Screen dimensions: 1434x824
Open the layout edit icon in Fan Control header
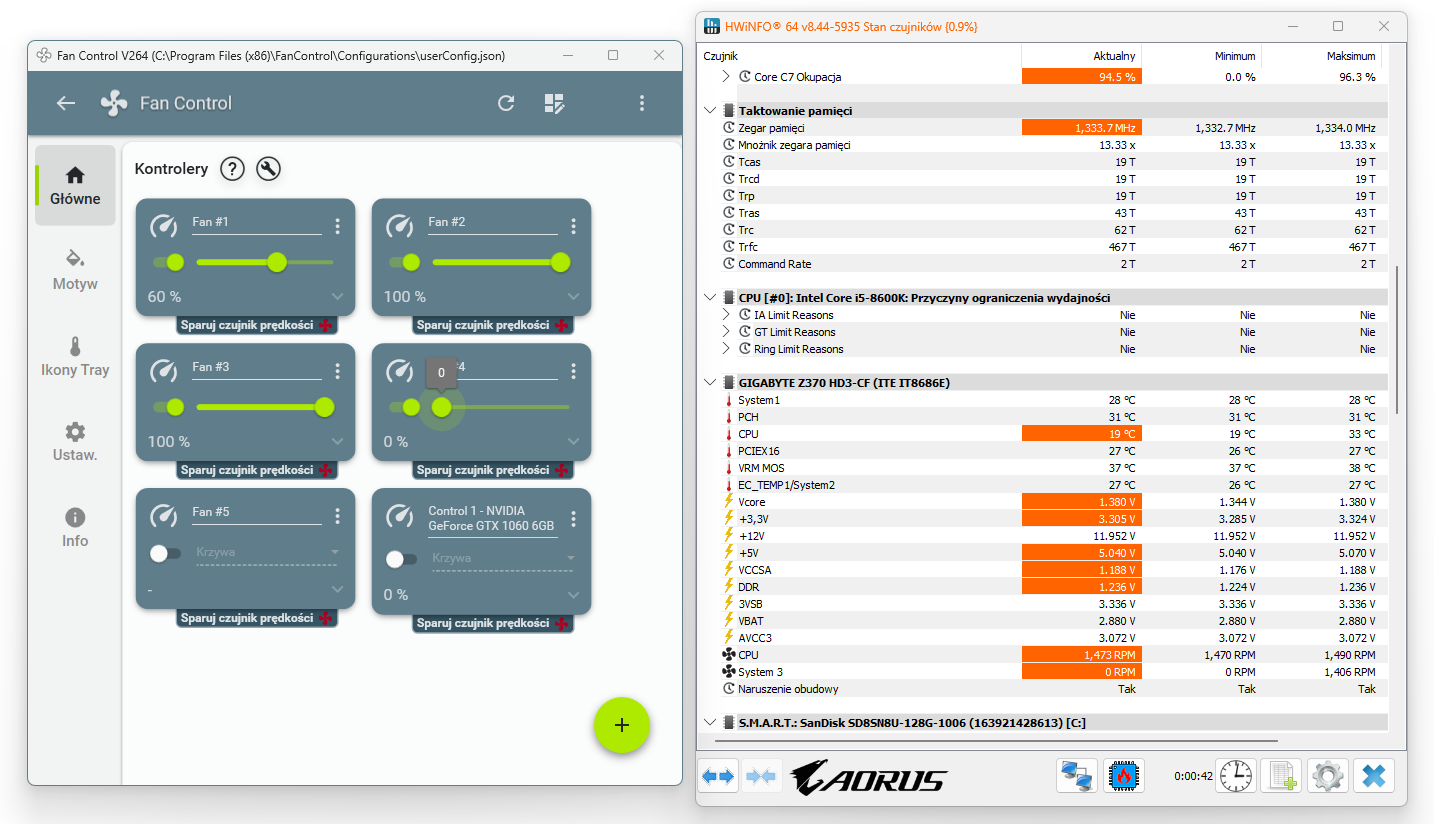(x=555, y=103)
